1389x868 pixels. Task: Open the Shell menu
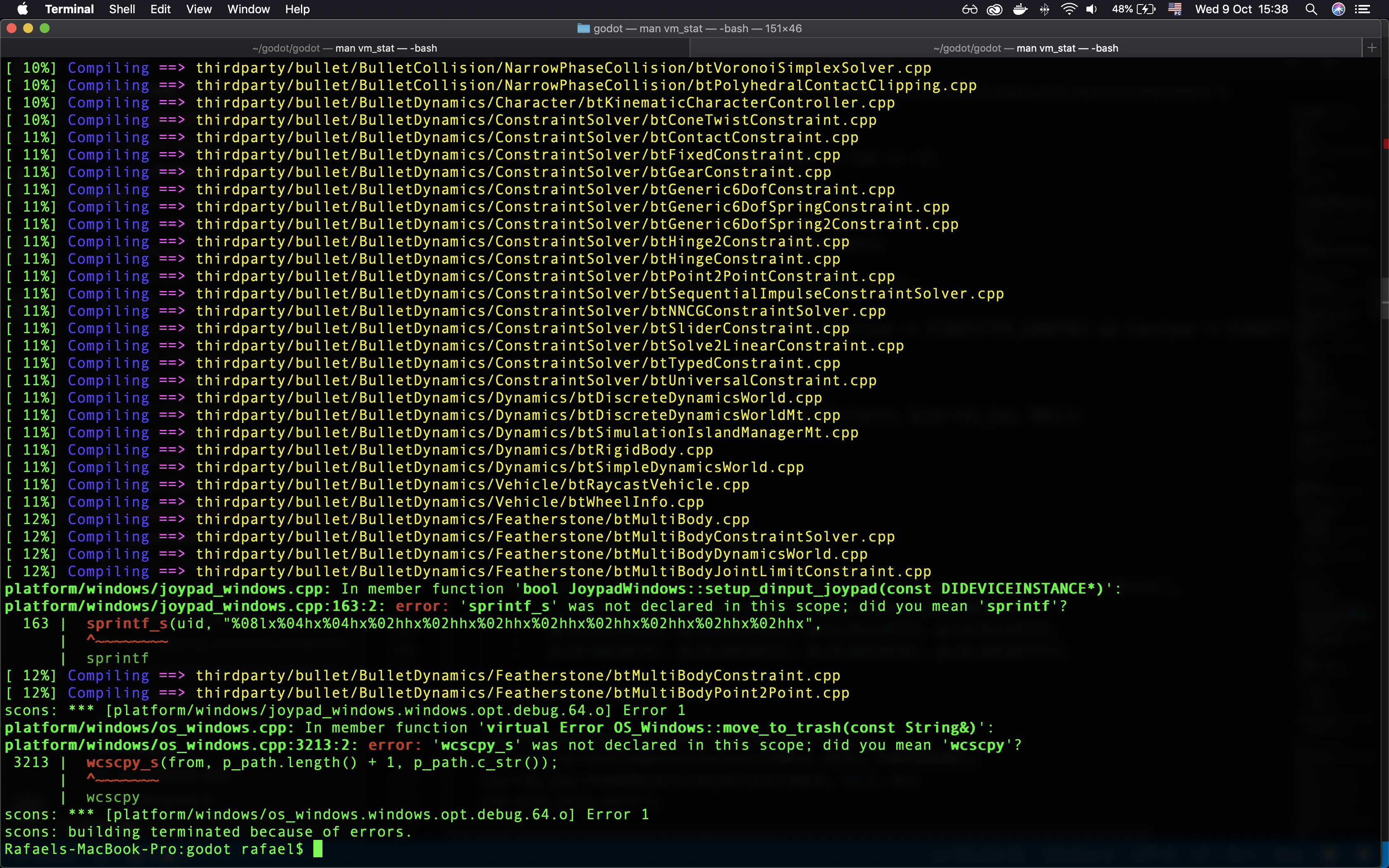tap(122, 9)
